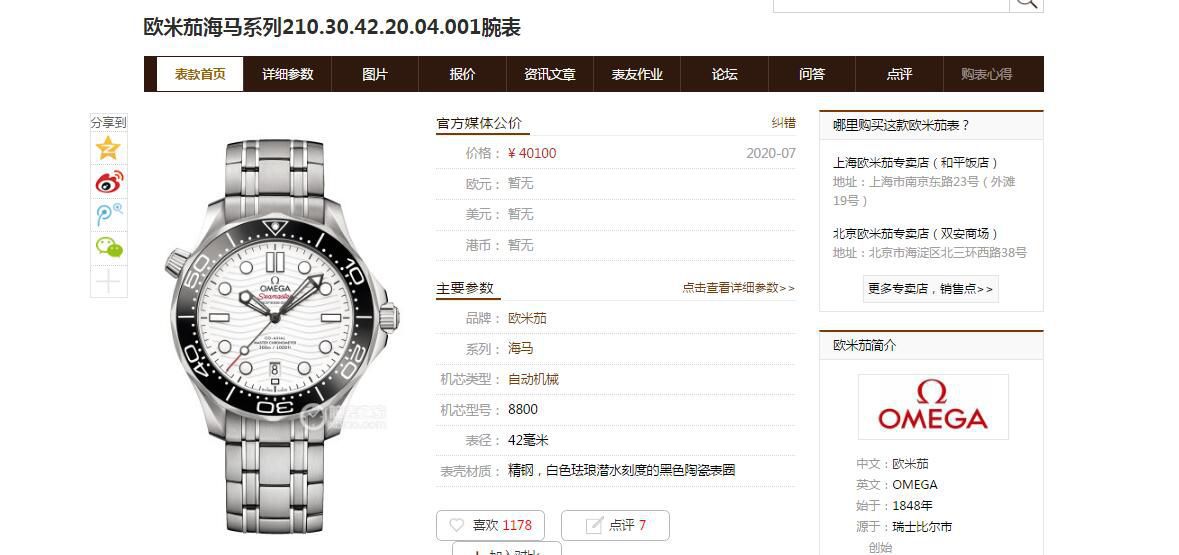Expand 更多专卖店，销售点>> button

pos(931,289)
